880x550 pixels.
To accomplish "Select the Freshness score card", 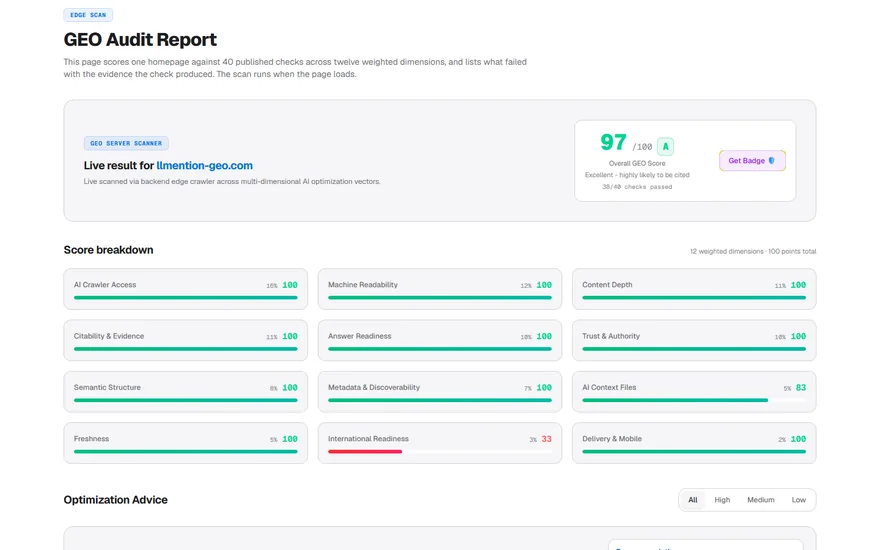I will (x=185, y=443).
